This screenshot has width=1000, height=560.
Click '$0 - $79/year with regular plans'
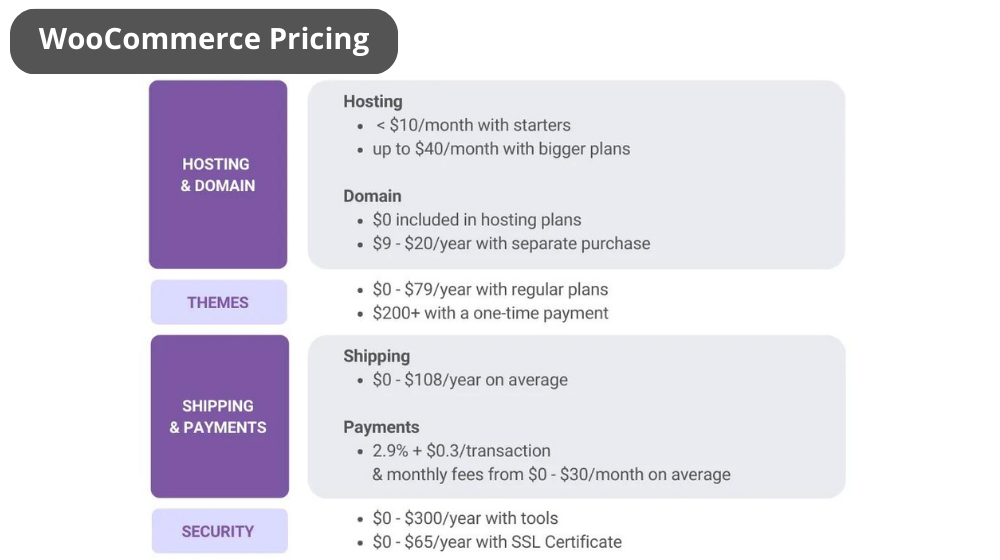click(x=490, y=289)
